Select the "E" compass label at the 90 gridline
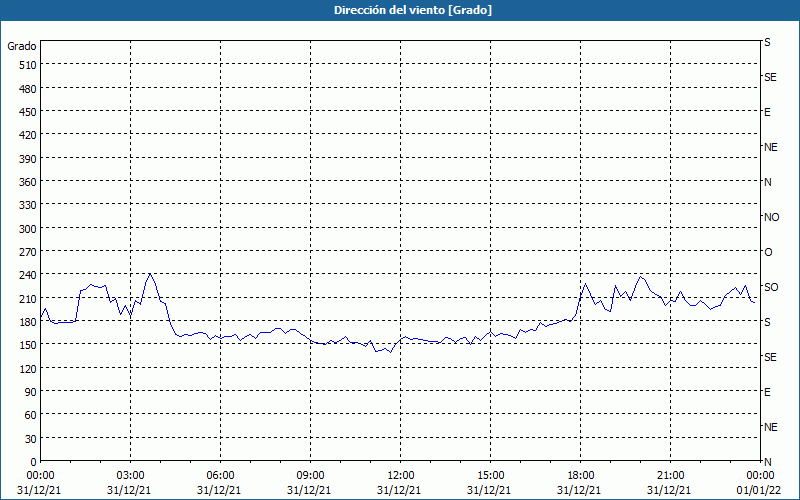This screenshot has width=800, height=500. pos(767,392)
